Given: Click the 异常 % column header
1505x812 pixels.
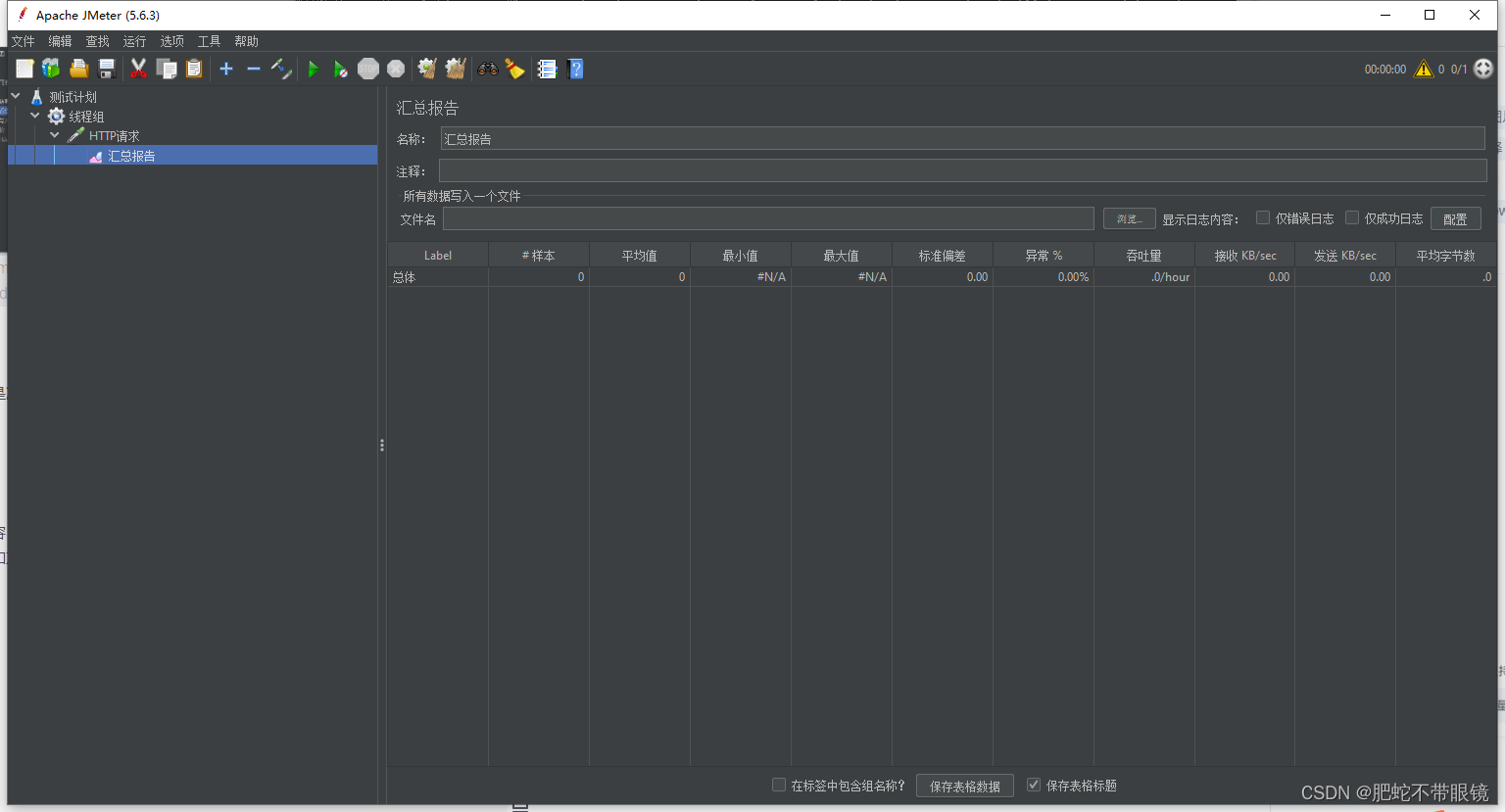Looking at the screenshot, I should pos(1044,255).
